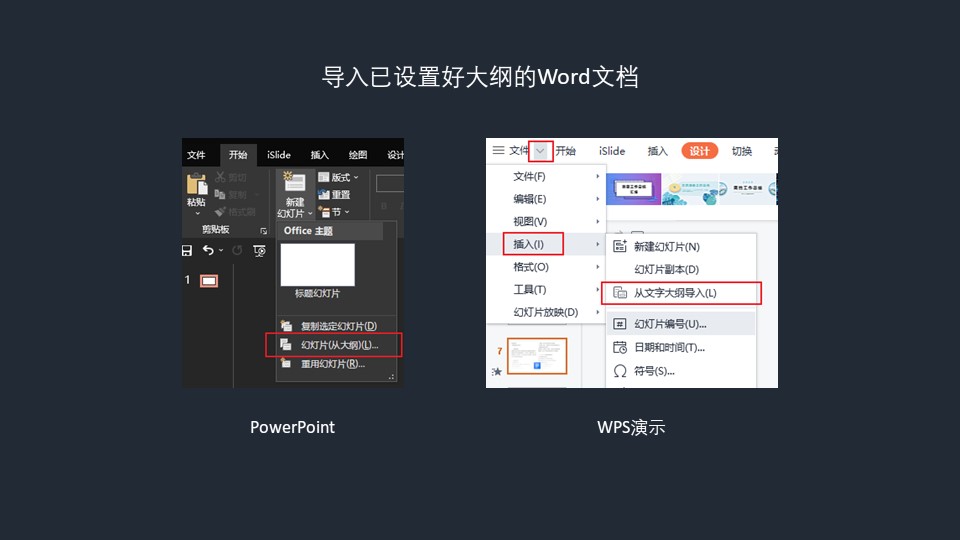Click the WPS hamburger menu icon
This screenshot has width=960, height=540.
[x=498, y=150]
